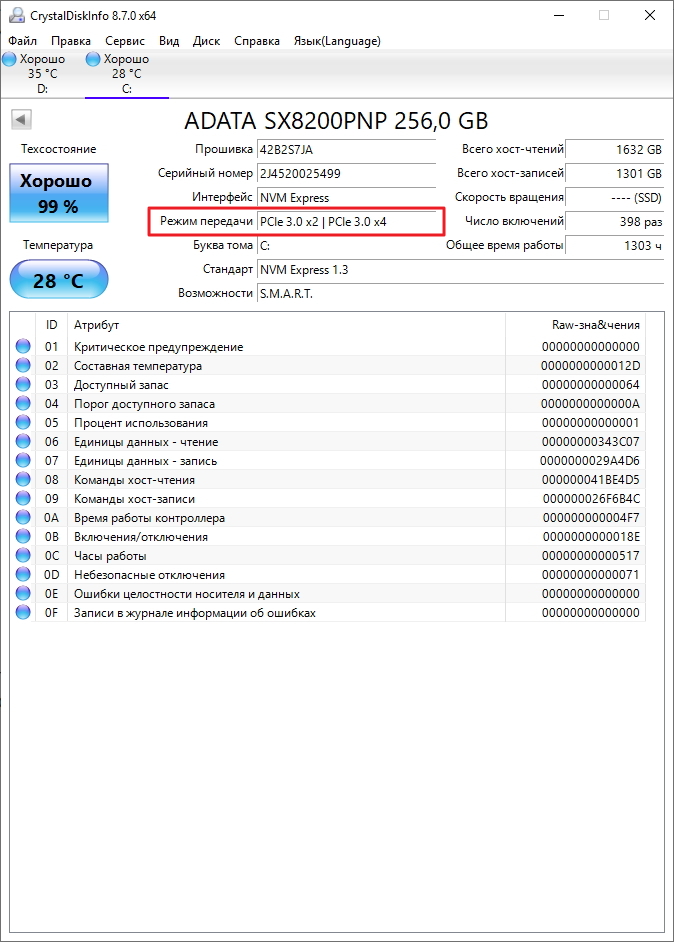Screen dimensions: 674x942
Task: Click the Атрибут column header
Action: (286, 325)
